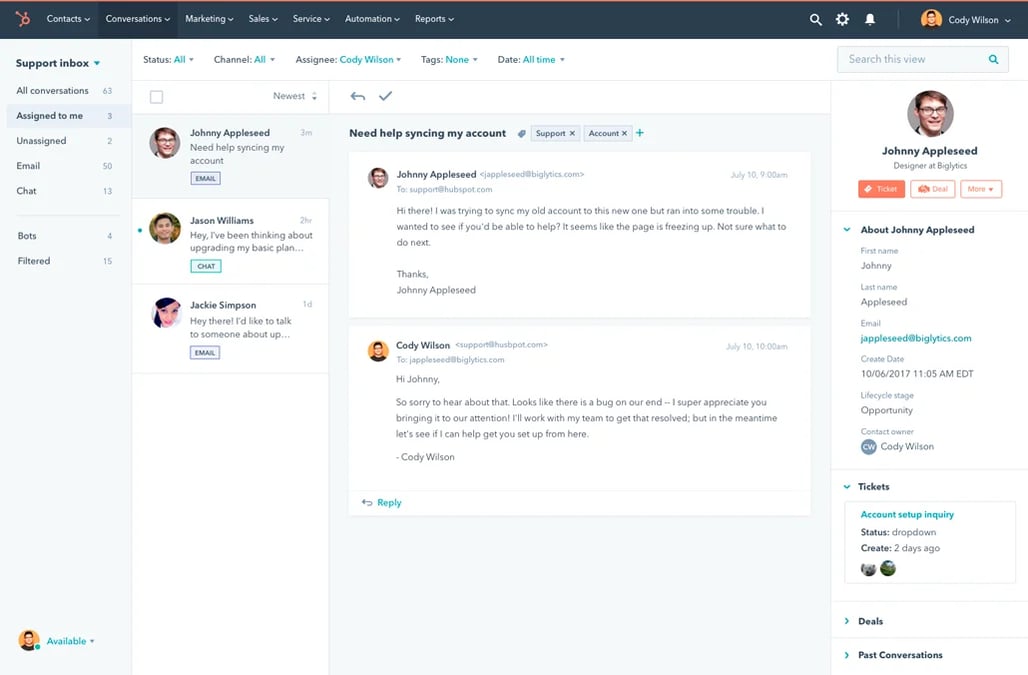Toggle the Available status dropdown
This screenshot has width=1028, height=675.
click(x=70, y=641)
